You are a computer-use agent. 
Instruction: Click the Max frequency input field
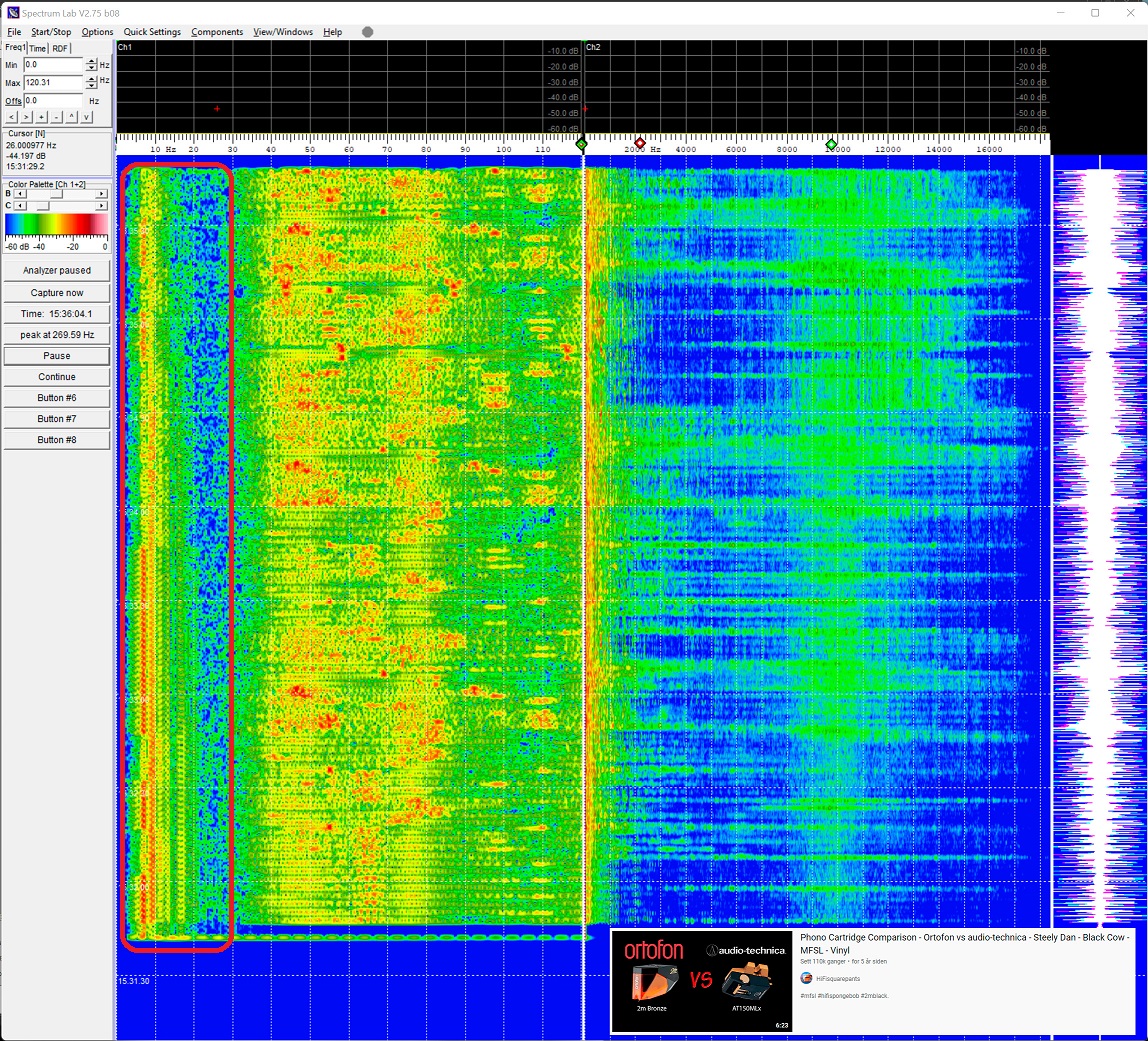52,83
